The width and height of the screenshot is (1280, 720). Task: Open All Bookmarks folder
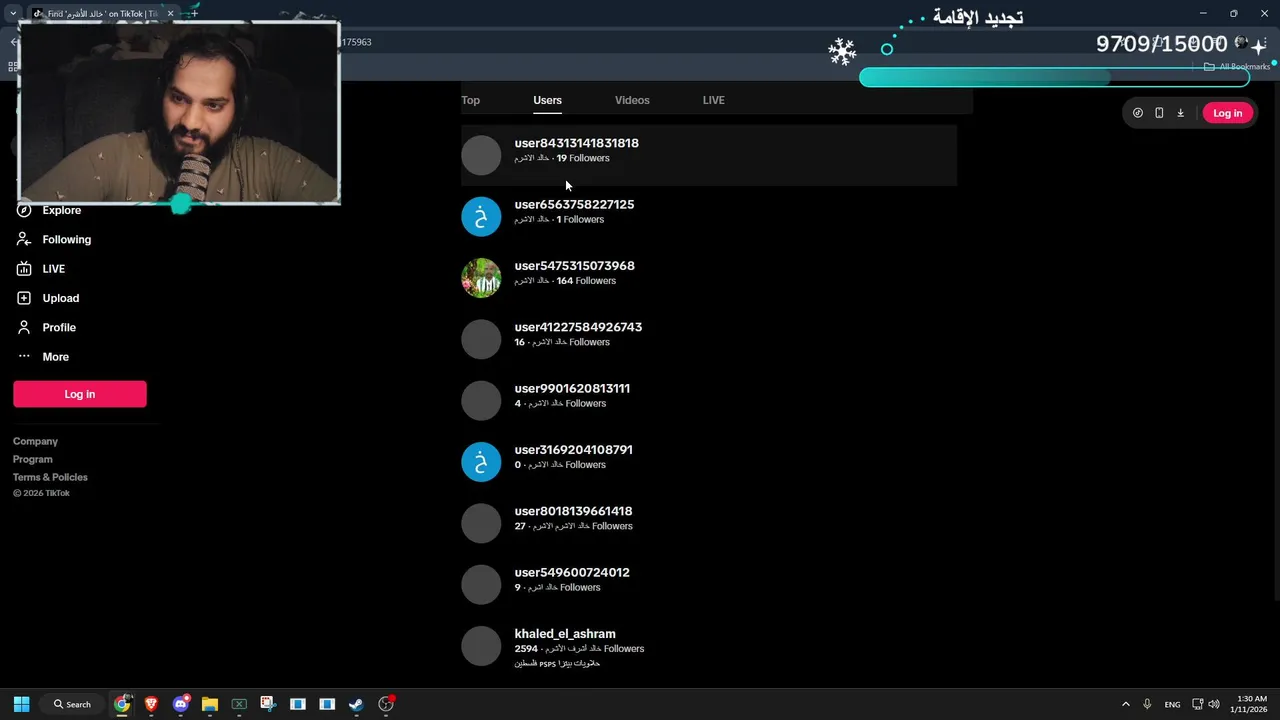[1237, 67]
